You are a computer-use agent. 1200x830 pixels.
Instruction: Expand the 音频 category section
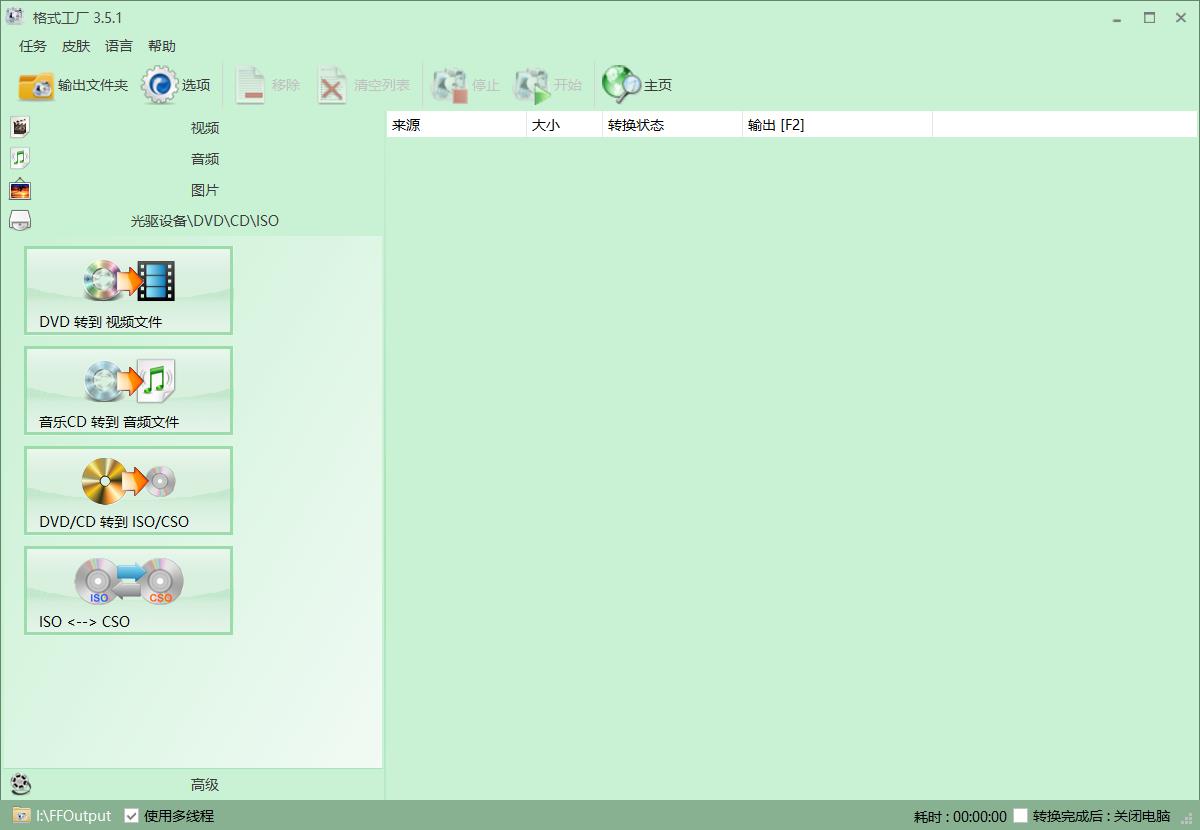204,159
